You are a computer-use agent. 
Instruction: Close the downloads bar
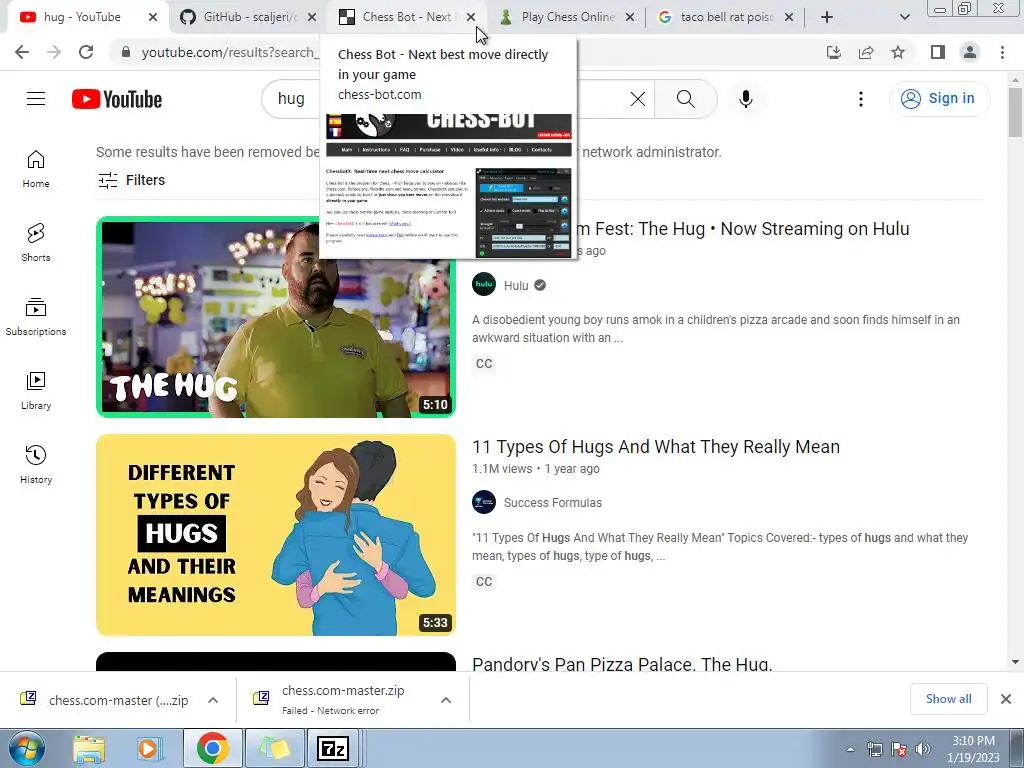click(x=1006, y=699)
